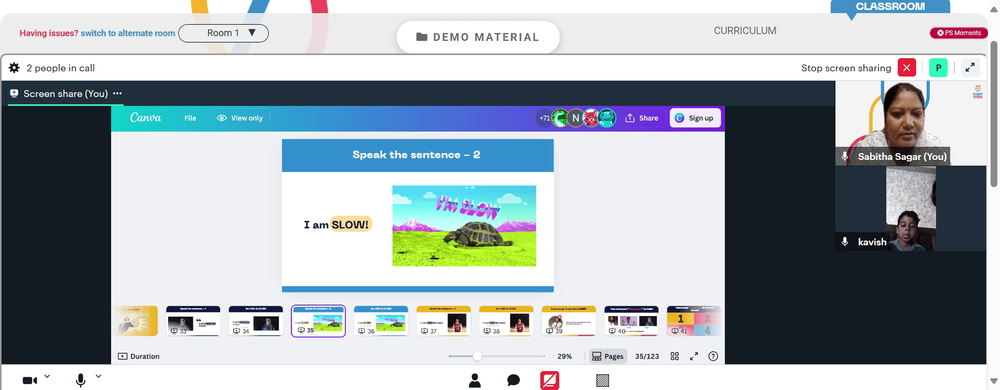The width and height of the screenshot is (1000, 390).
Task: Click the Duration button
Action: pos(139,356)
